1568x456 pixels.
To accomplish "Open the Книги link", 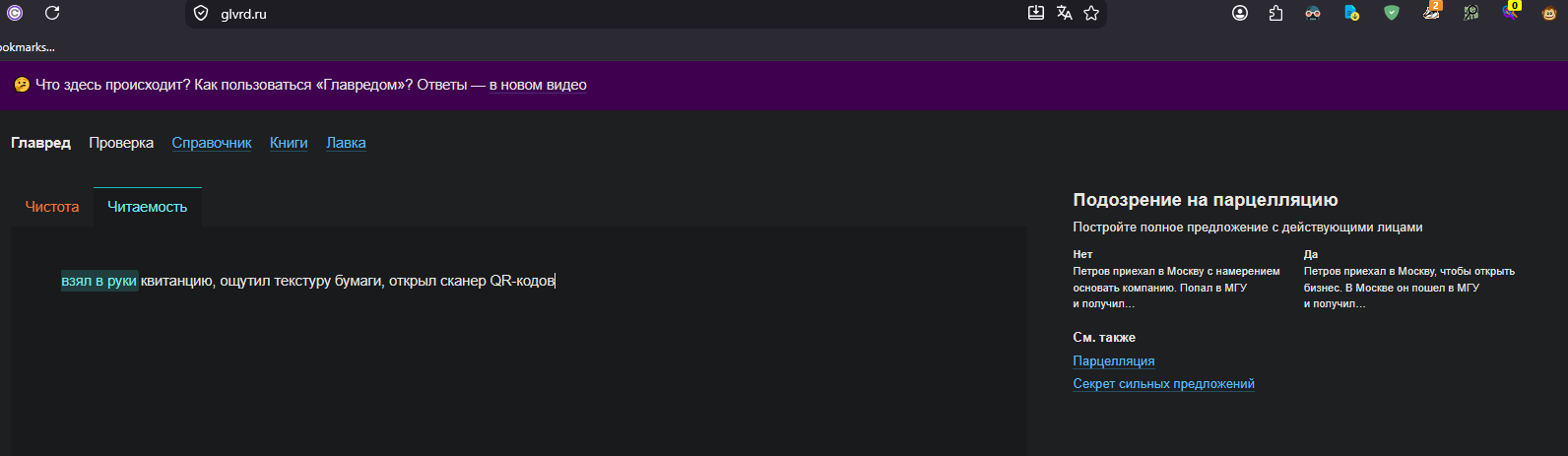I will pyautogui.click(x=289, y=143).
